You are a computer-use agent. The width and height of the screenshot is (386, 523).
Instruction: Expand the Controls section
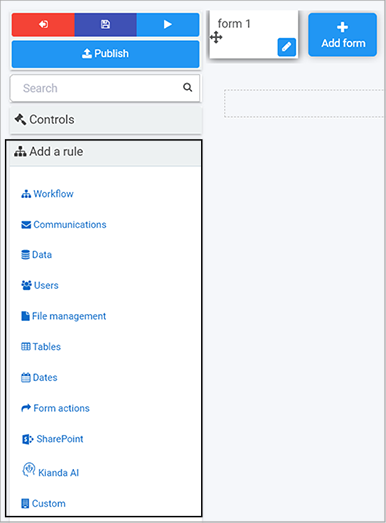pyautogui.click(x=106, y=119)
